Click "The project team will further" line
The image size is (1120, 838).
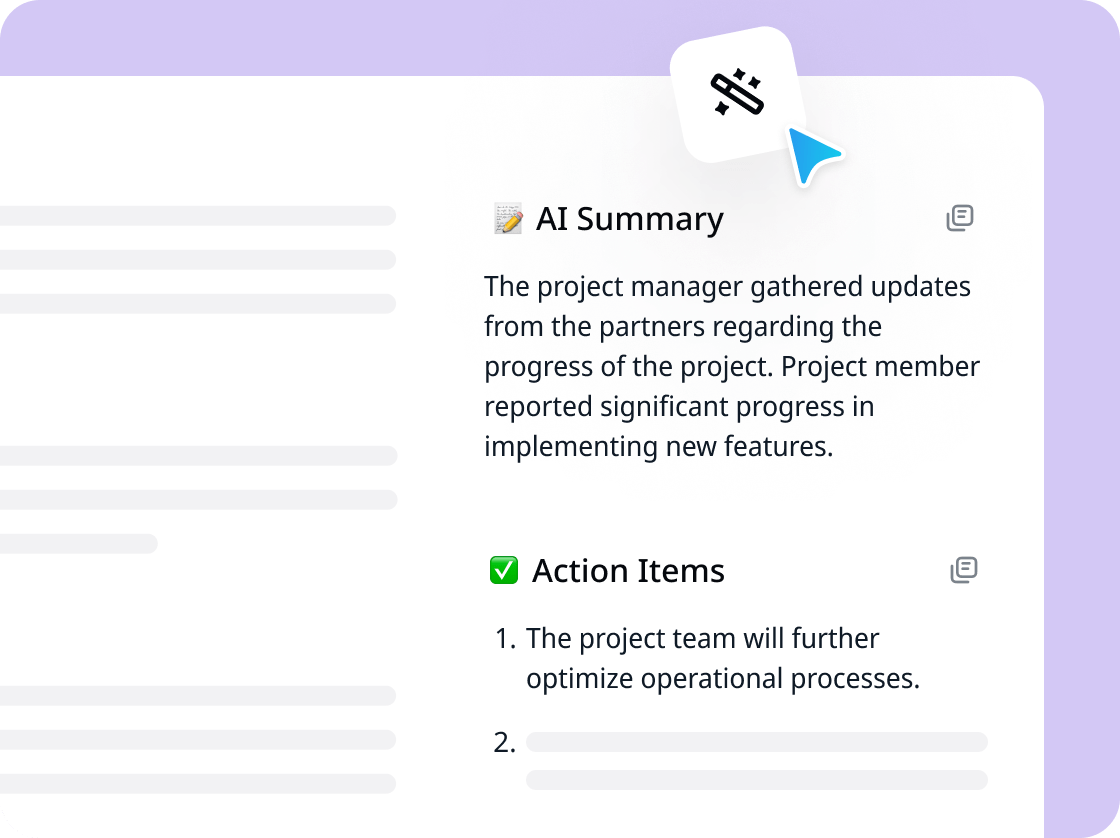tap(702, 638)
